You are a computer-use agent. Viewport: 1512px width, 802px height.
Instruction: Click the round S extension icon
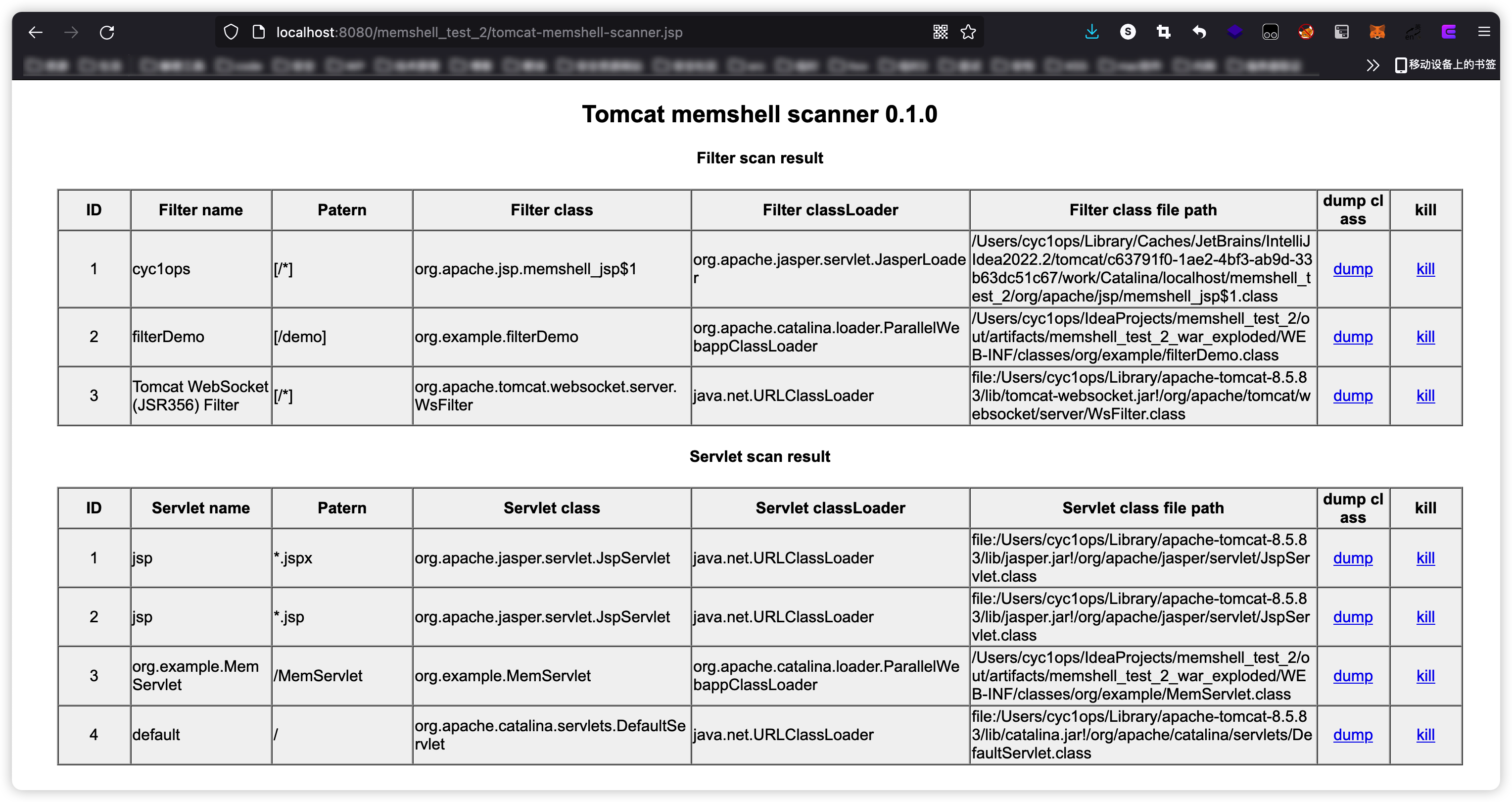click(x=1128, y=32)
